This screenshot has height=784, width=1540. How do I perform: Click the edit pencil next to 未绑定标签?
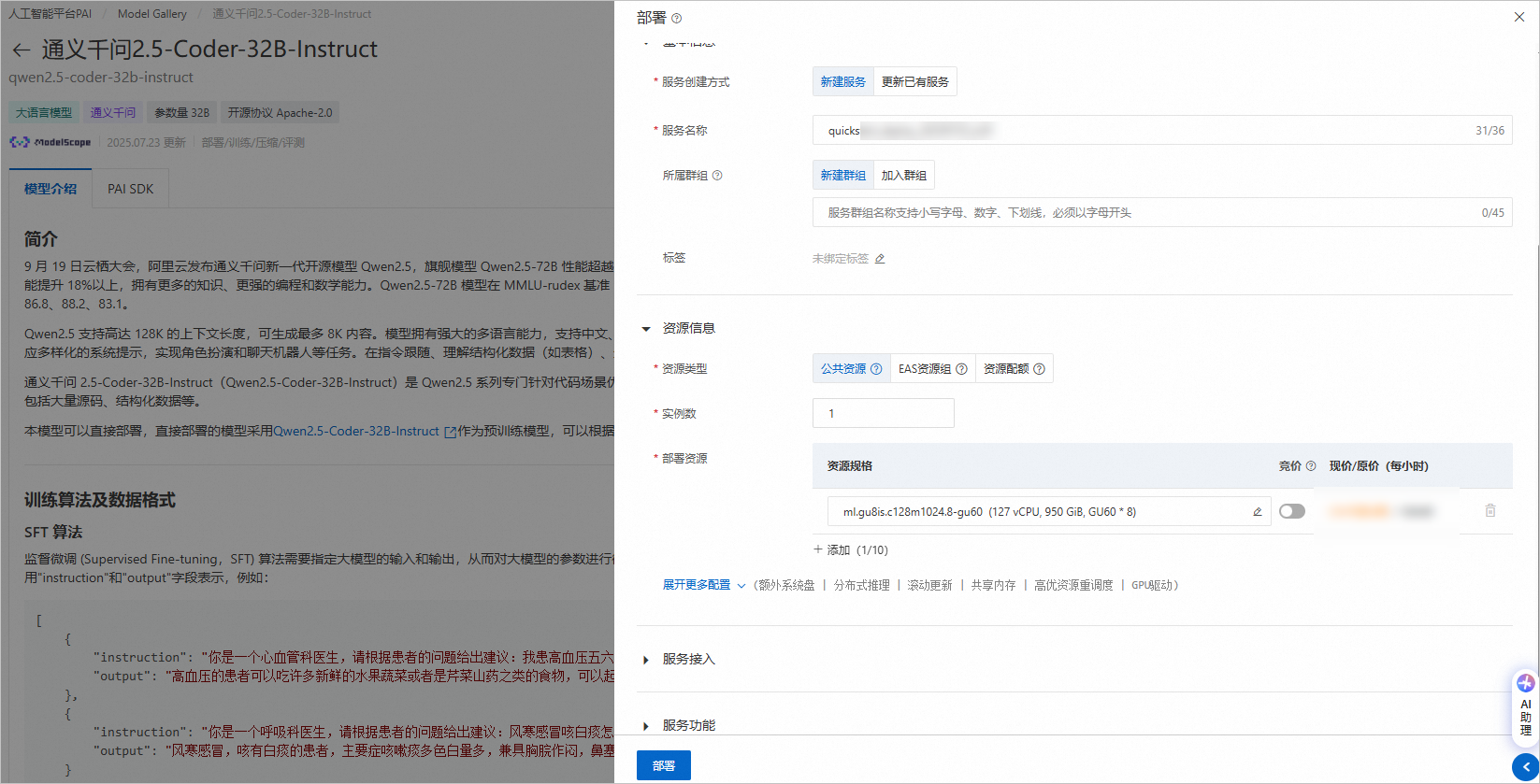pyautogui.click(x=880, y=259)
